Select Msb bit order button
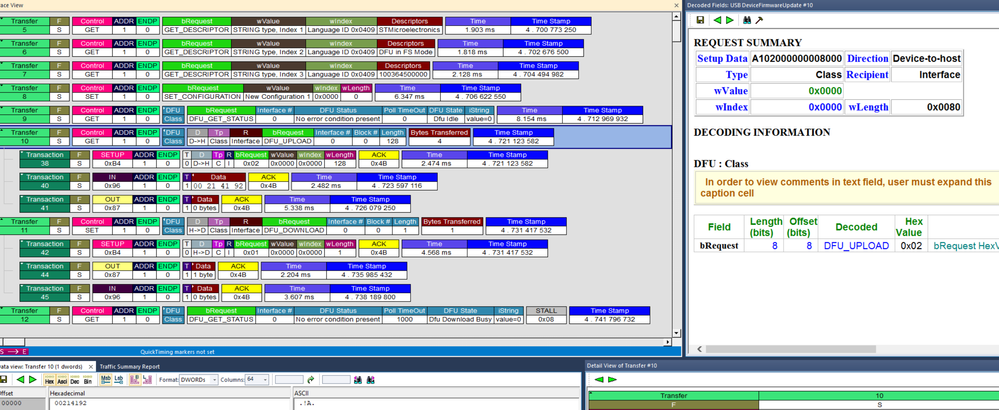Viewport: 999px width, 410px height. [106, 379]
